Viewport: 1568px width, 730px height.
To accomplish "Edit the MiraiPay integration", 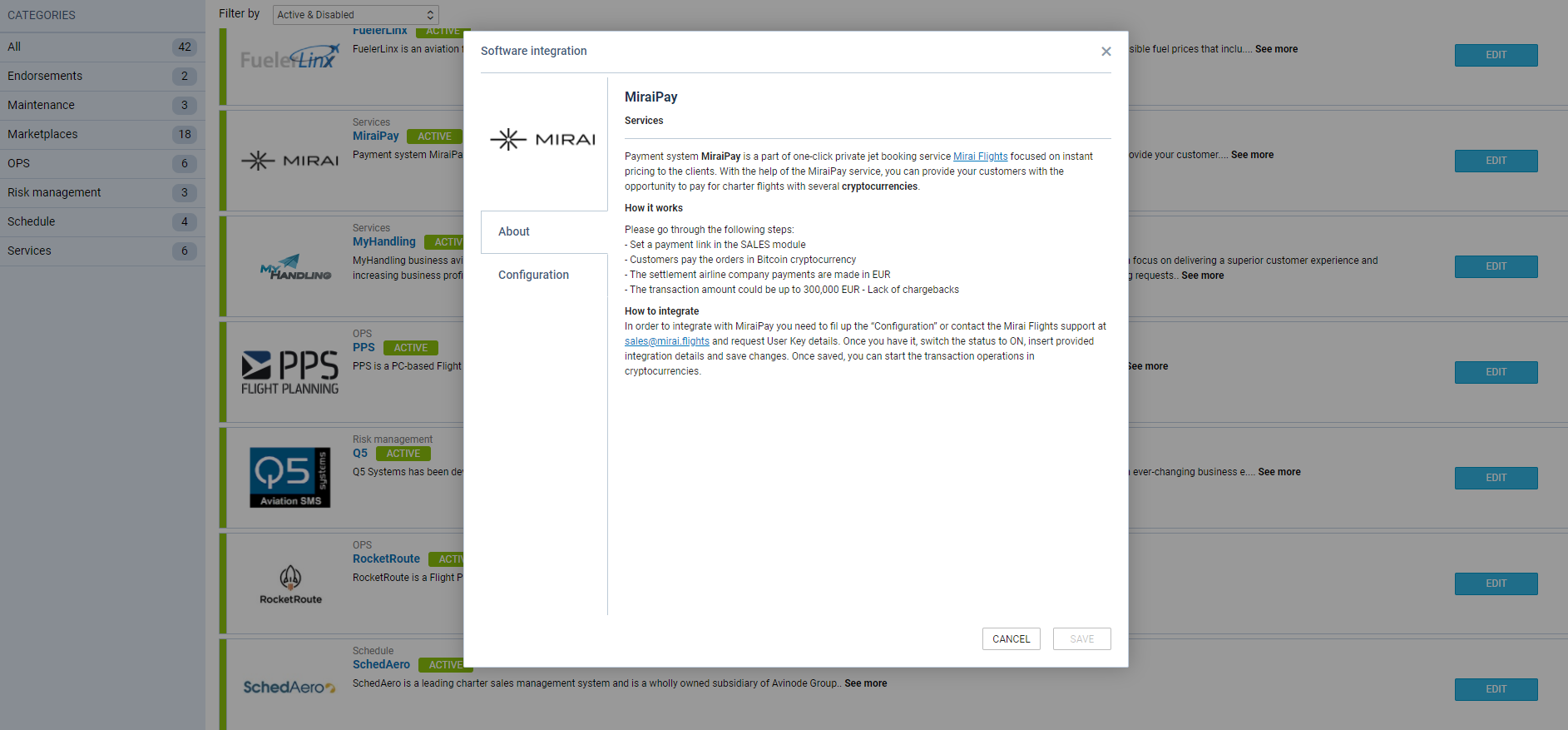I will coord(1496,161).
